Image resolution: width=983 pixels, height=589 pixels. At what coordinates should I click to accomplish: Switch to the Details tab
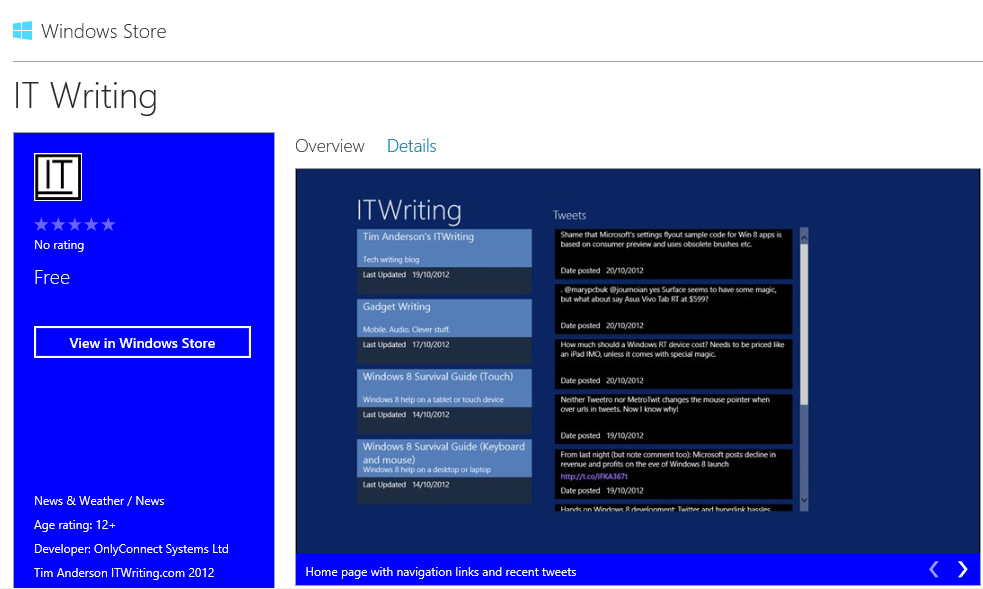411,146
